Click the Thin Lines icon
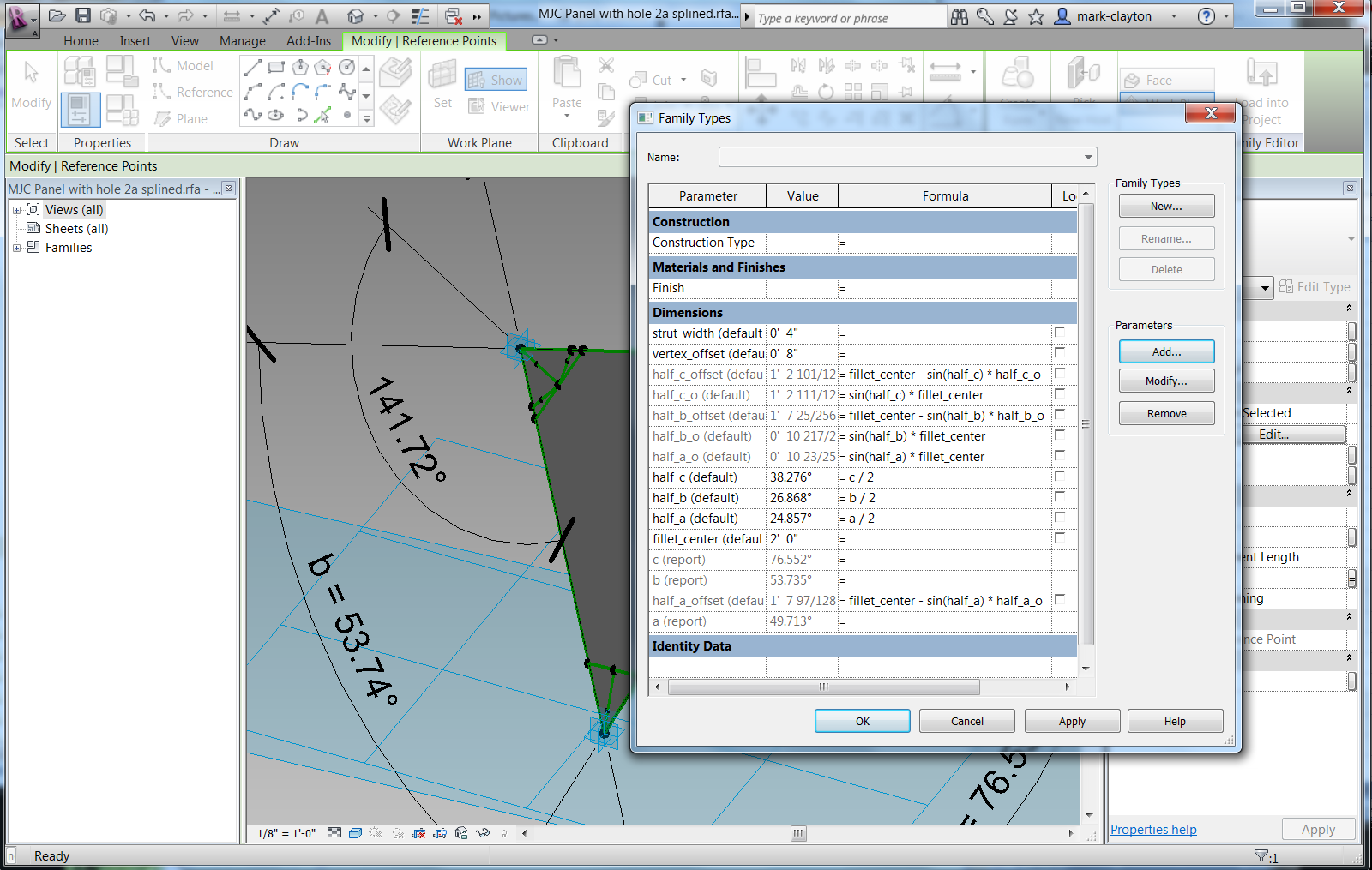The height and width of the screenshot is (870, 1372). click(420, 15)
